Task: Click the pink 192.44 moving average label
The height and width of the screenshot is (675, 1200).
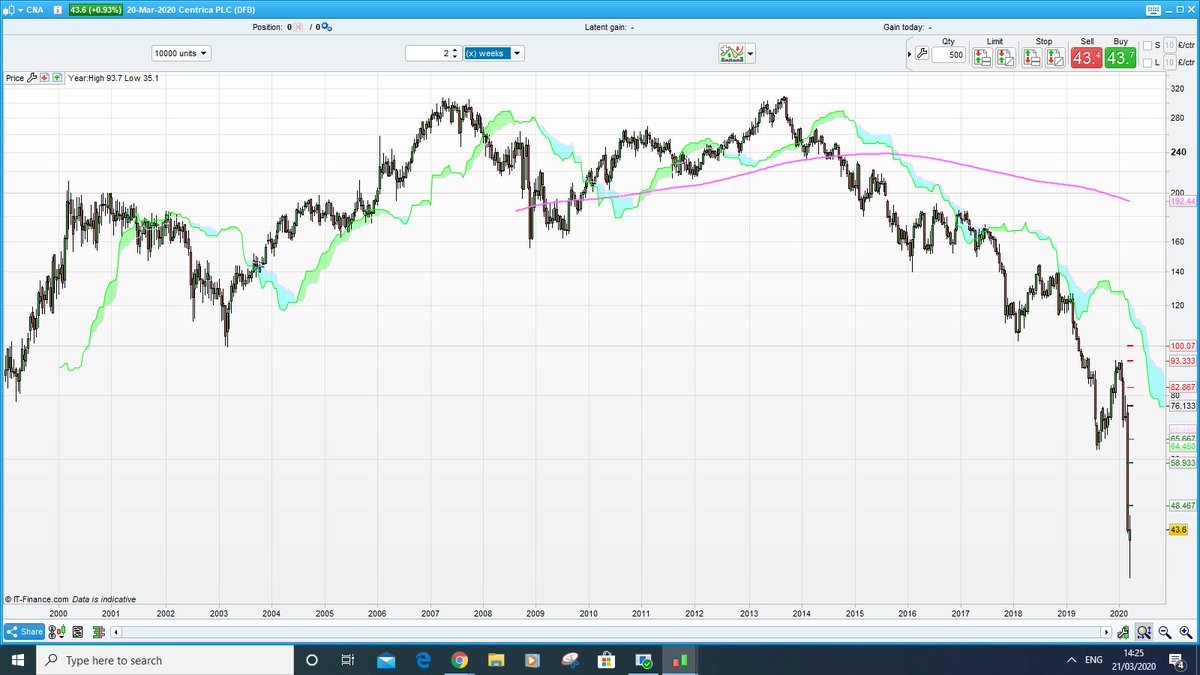Action: (1183, 201)
